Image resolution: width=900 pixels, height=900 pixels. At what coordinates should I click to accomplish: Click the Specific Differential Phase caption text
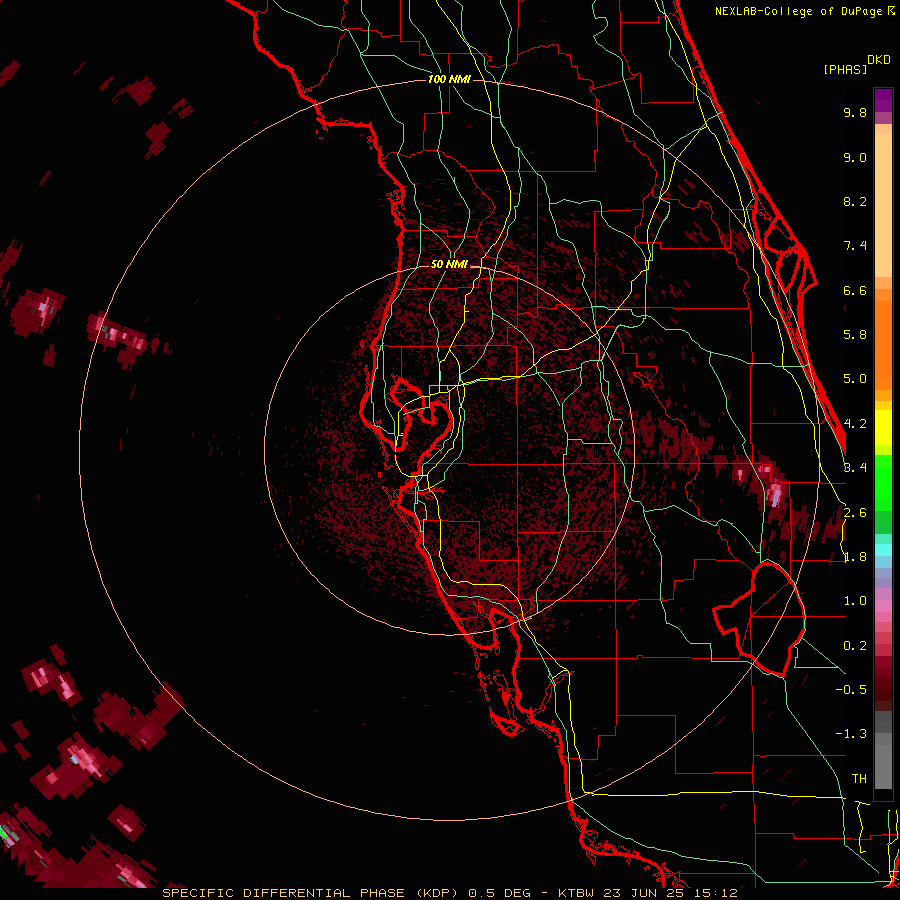pyautogui.click(x=449, y=893)
